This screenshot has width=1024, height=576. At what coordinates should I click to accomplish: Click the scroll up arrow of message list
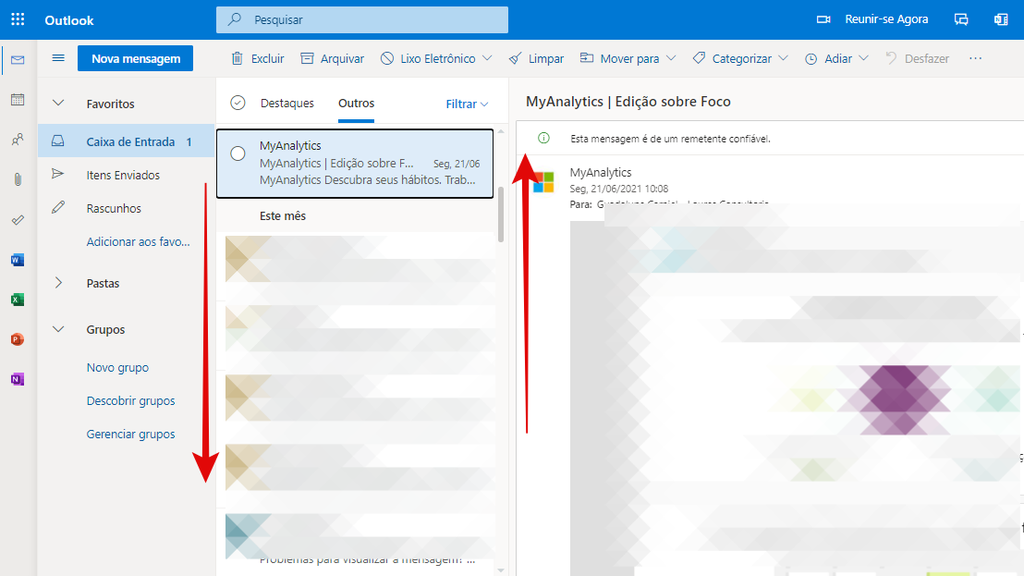click(x=501, y=131)
